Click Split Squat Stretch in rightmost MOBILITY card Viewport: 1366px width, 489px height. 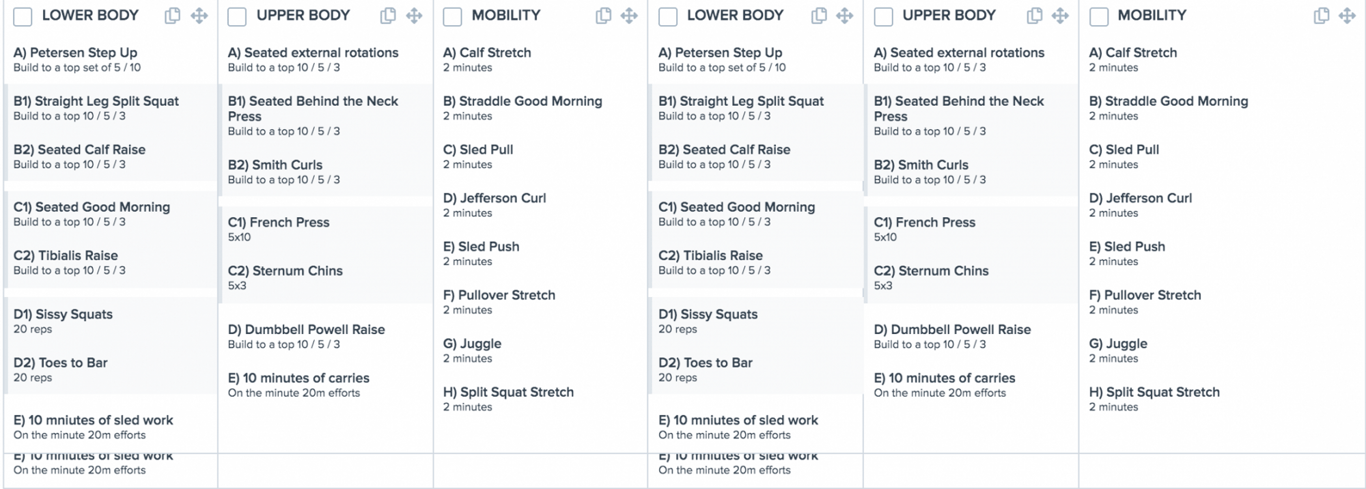point(1154,392)
